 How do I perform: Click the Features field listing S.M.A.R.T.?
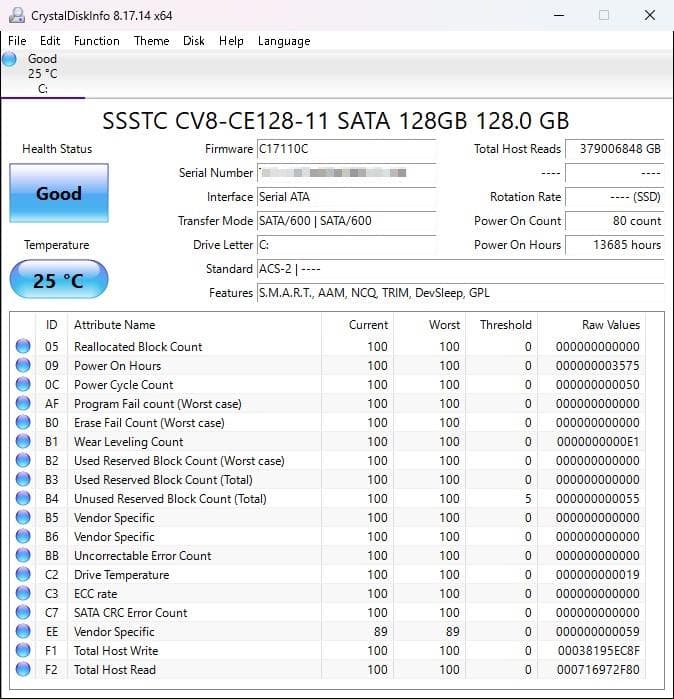[460, 293]
